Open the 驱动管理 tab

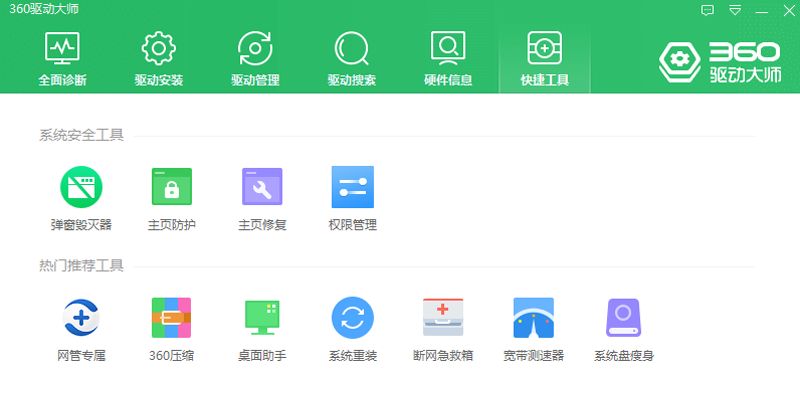pos(255,59)
